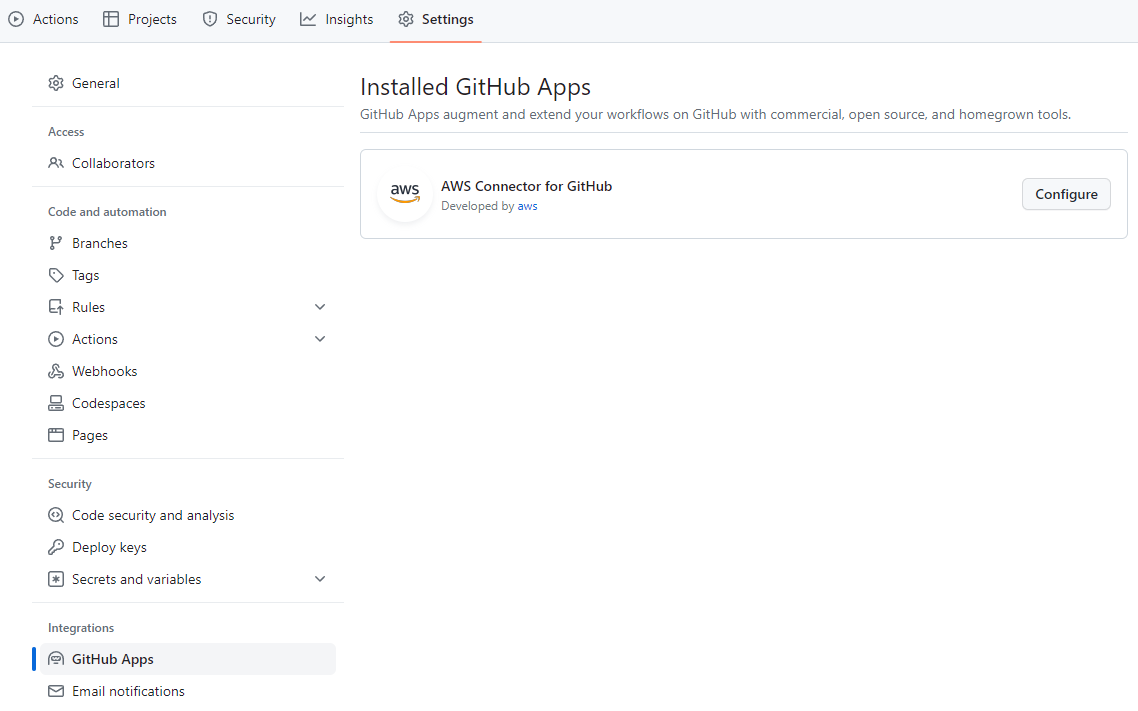Click the AWS Connector app avatar
This screenshot has height=711, width=1138.
404,194
